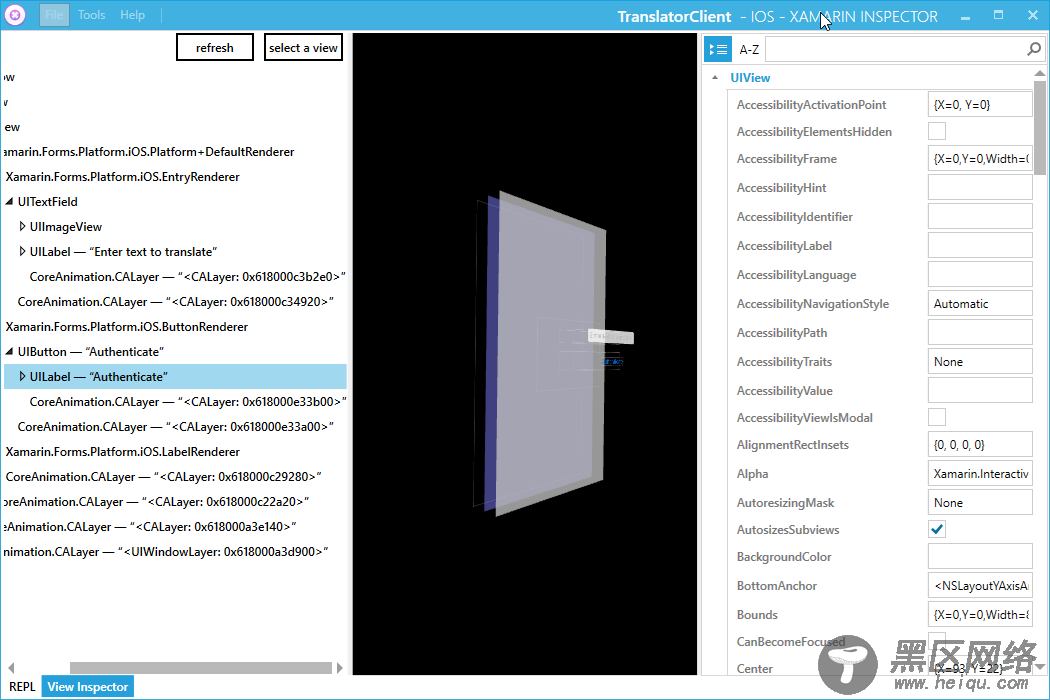Open AutoresizingMask None value
Screen dimensions: 1050x700
tap(980, 502)
